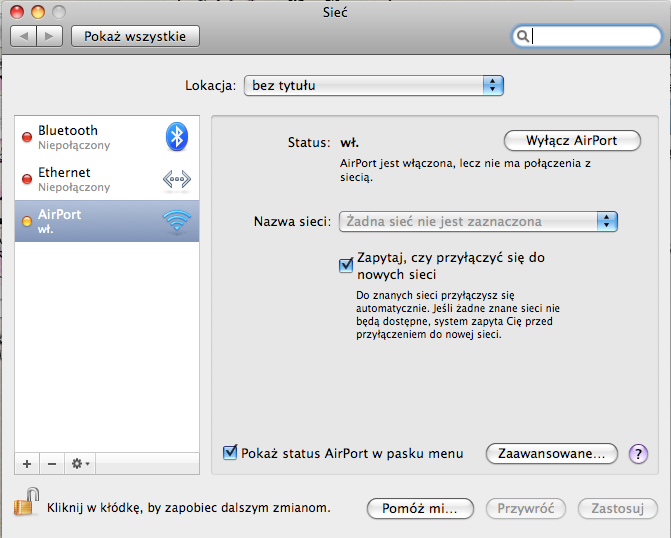Click the AirPort Wi-Fi signal icon

(x=177, y=221)
